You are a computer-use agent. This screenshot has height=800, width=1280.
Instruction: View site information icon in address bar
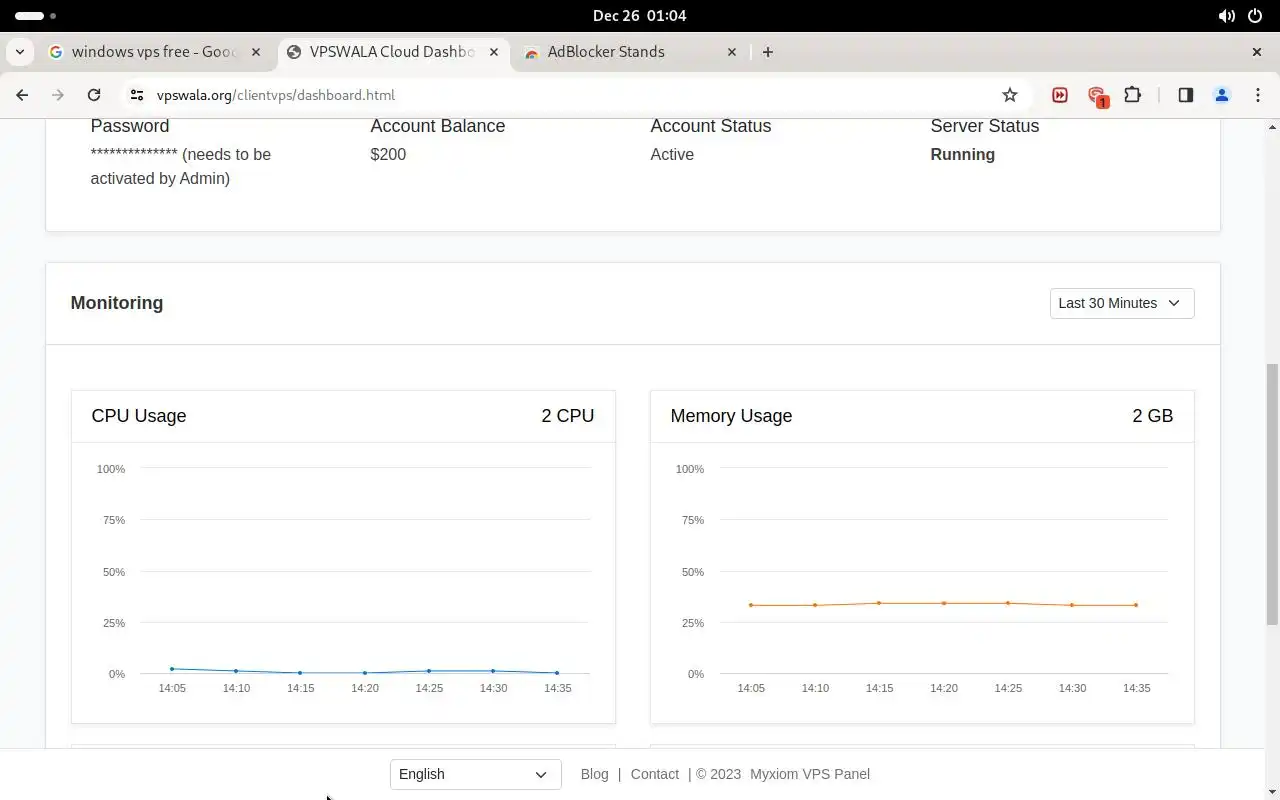[137, 95]
